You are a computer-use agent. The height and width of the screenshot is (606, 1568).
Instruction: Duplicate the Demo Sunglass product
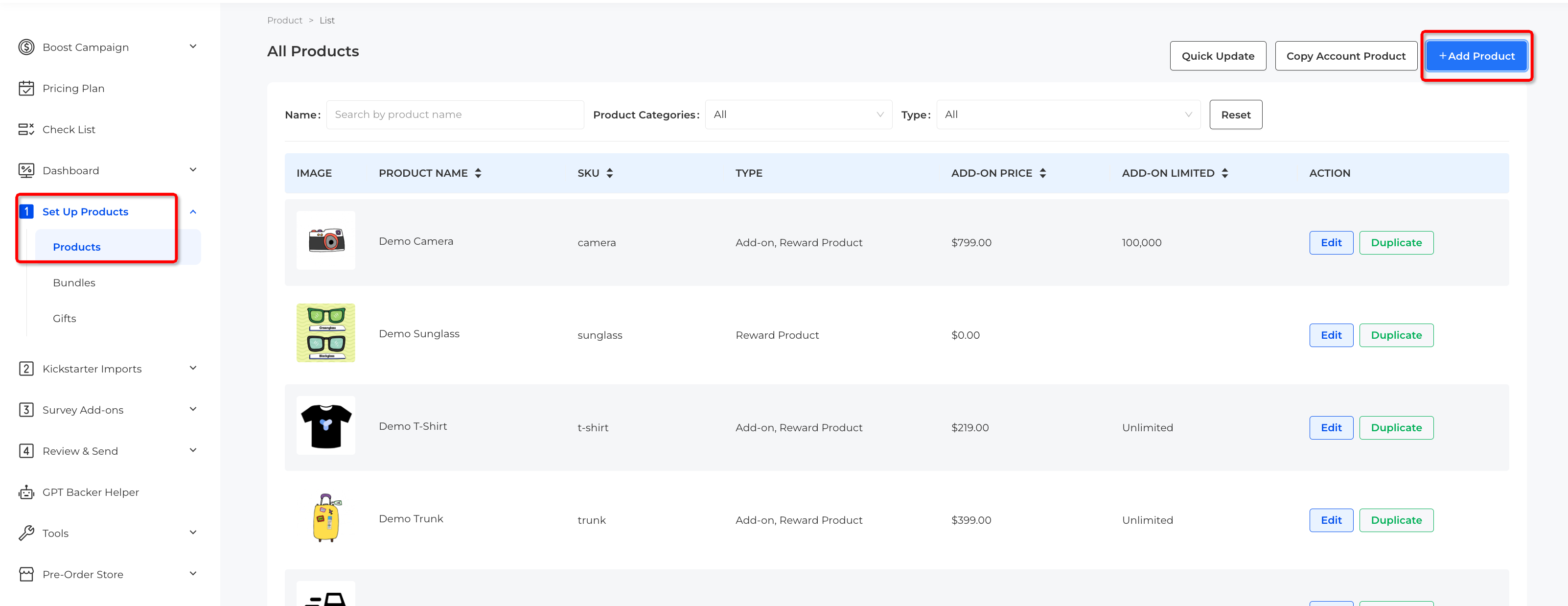pos(1396,335)
